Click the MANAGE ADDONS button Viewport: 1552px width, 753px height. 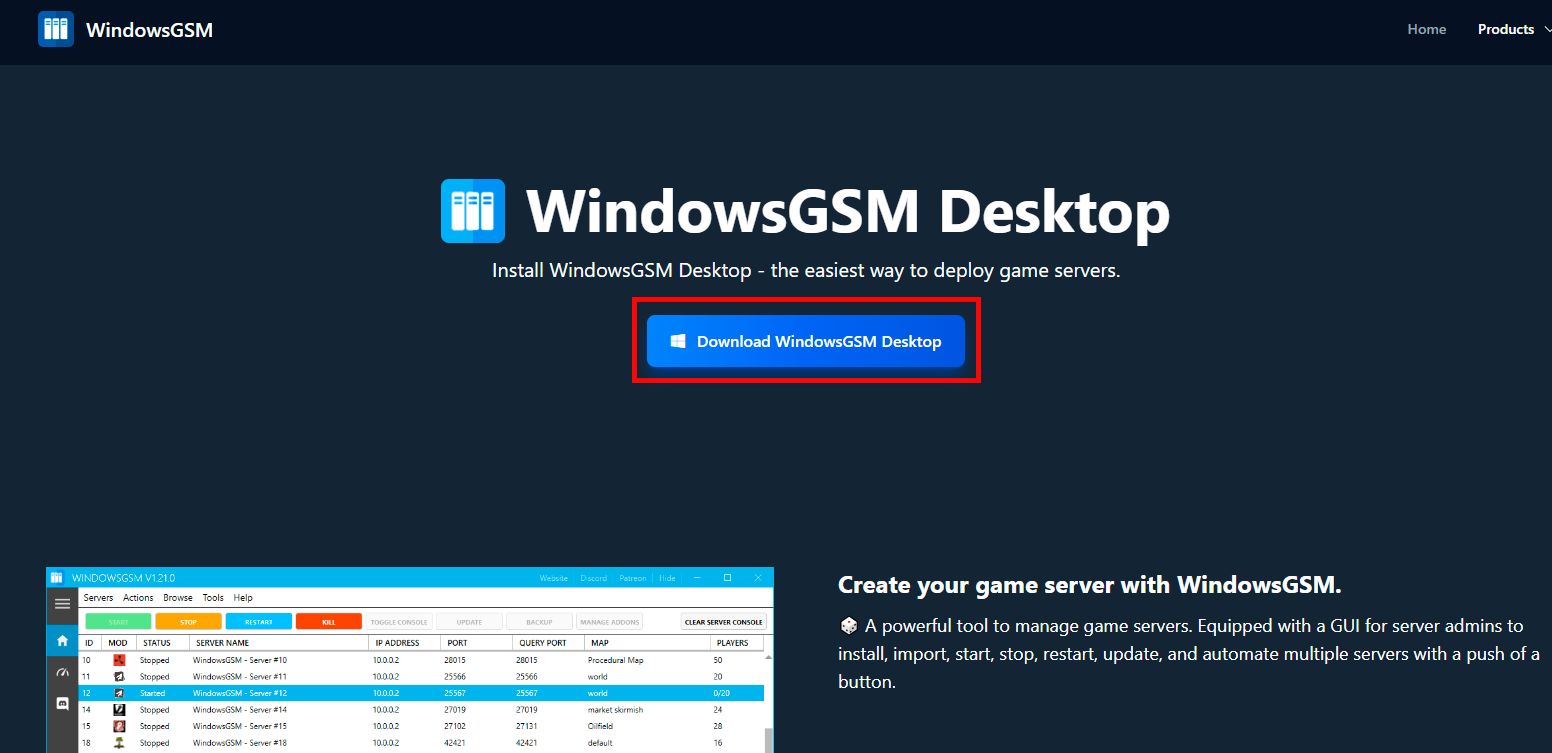[609, 622]
